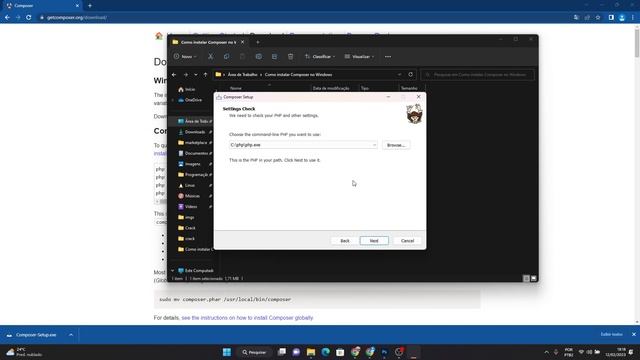This screenshot has width=640, height=360.
Task: Expand Composer-Setup.exe download options chevron
Action: click(x=71, y=335)
